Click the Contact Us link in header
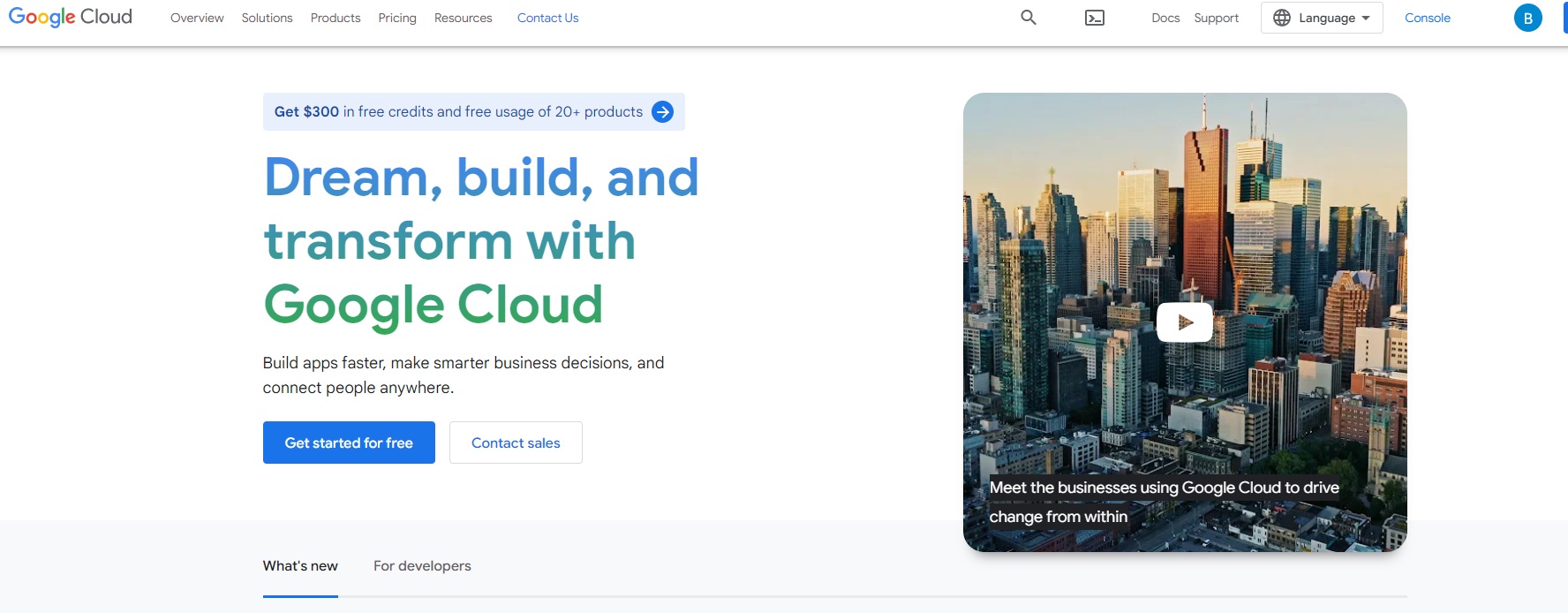 click(547, 18)
